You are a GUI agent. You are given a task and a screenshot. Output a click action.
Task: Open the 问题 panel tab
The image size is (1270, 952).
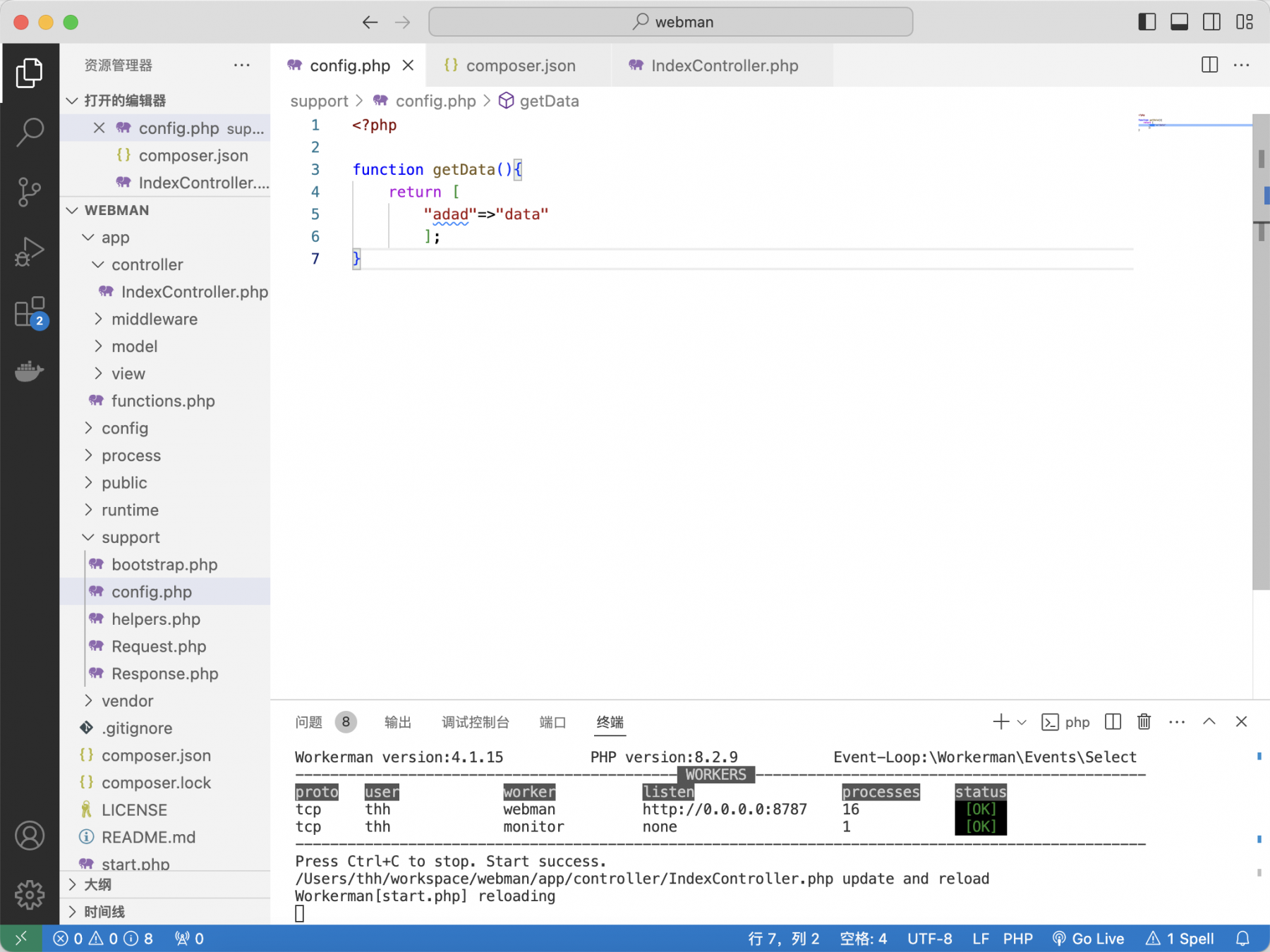(309, 721)
